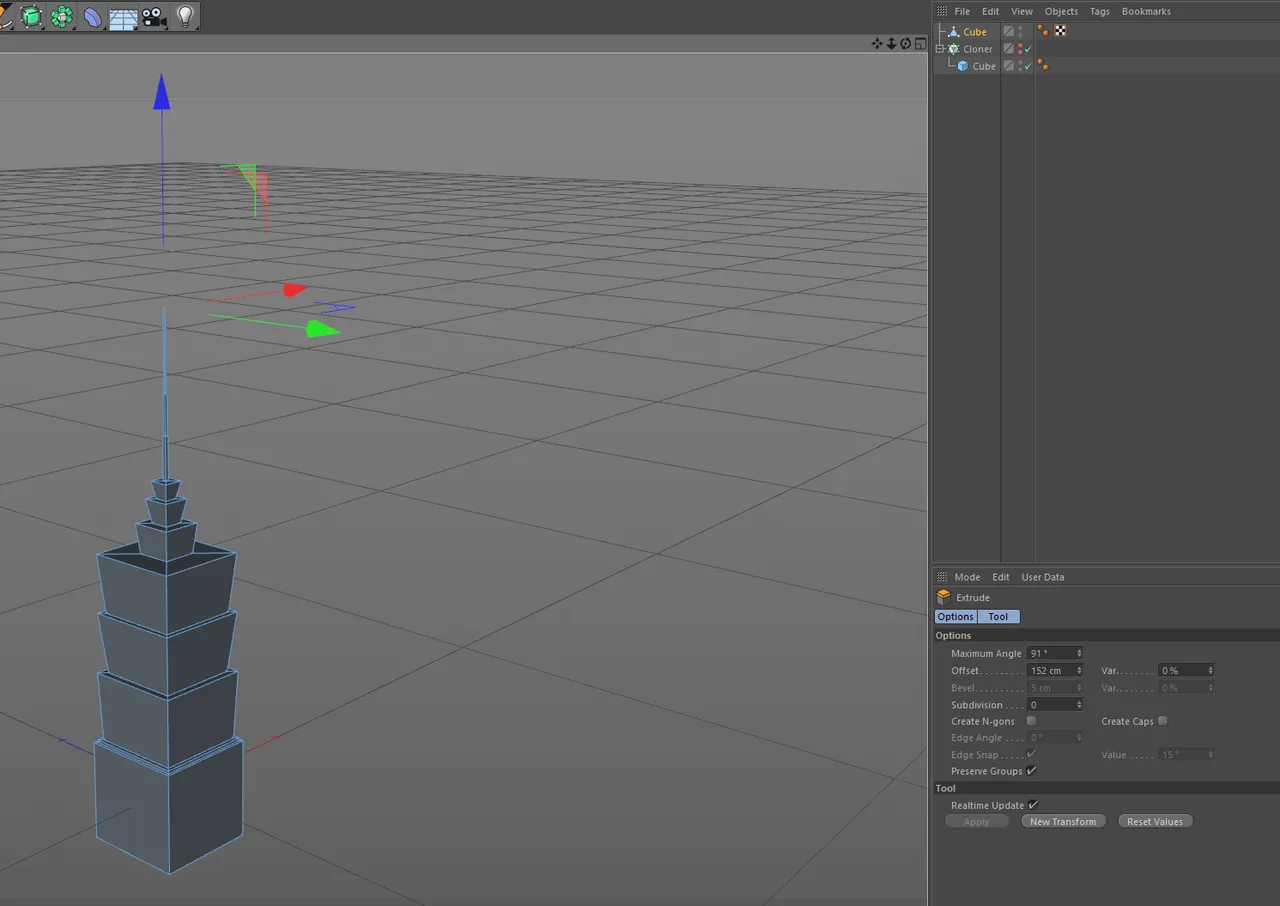Click the layer square of the Cloner

tap(1008, 48)
